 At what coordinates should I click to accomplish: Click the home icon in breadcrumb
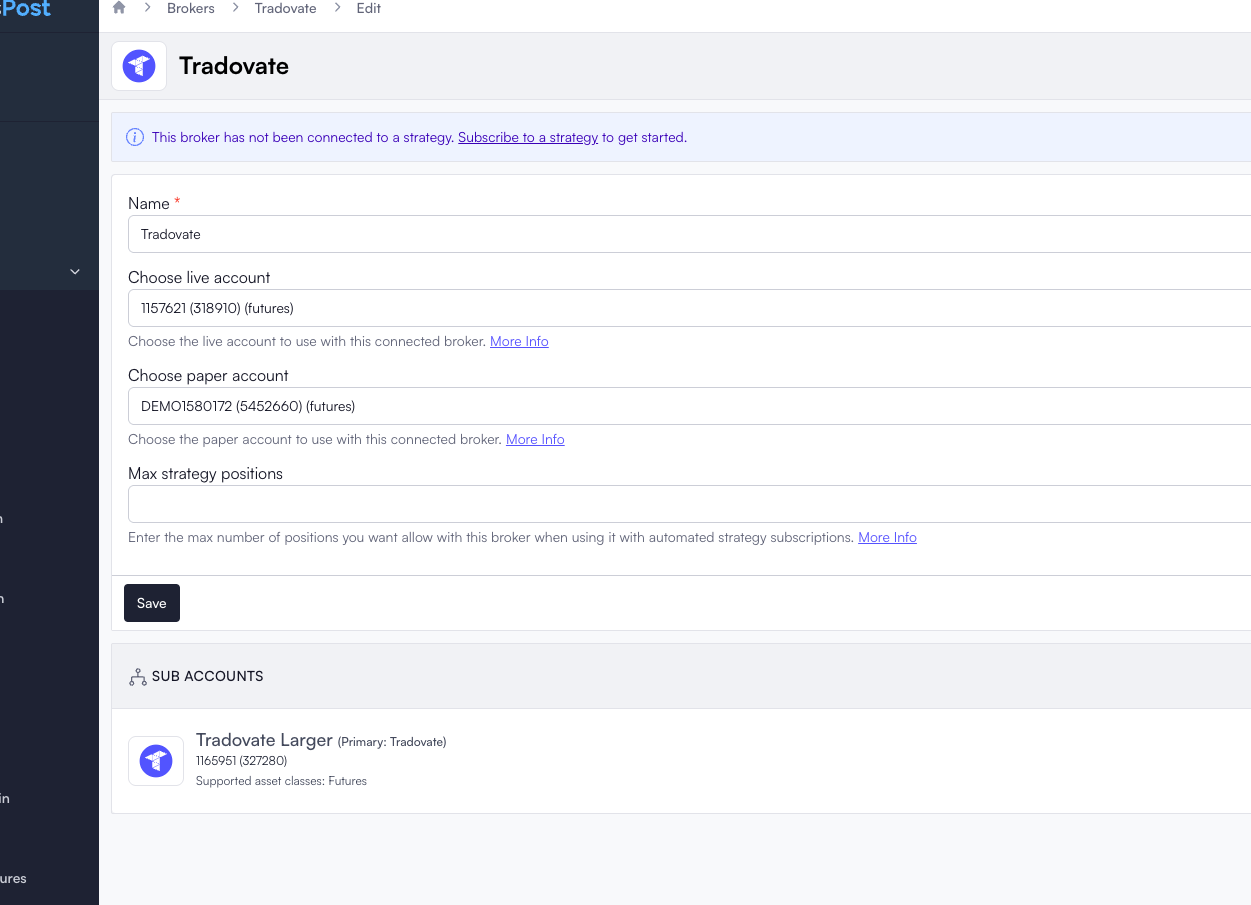(119, 8)
